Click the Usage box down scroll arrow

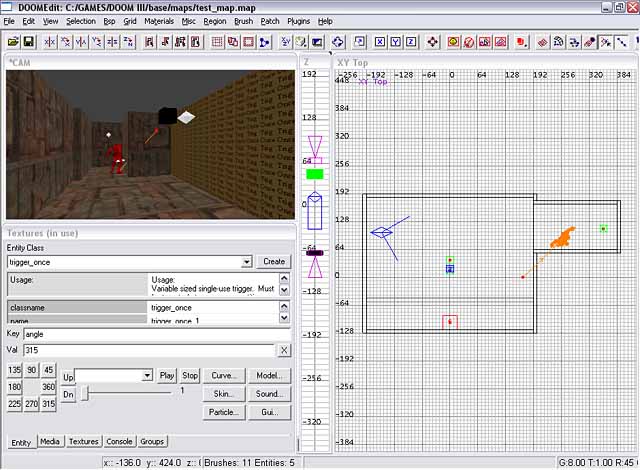click(284, 290)
